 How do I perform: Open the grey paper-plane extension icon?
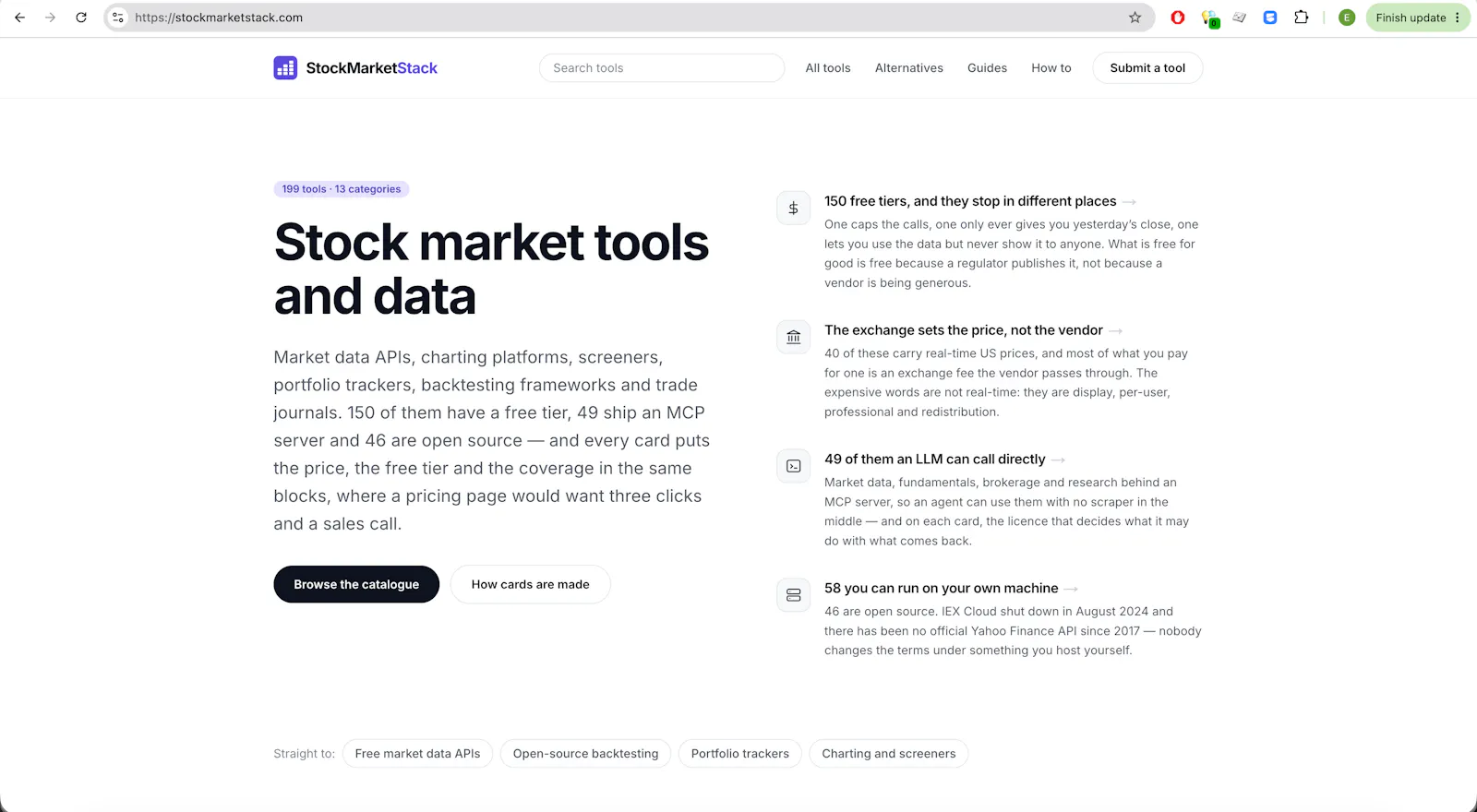pyautogui.click(x=1240, y=18)
